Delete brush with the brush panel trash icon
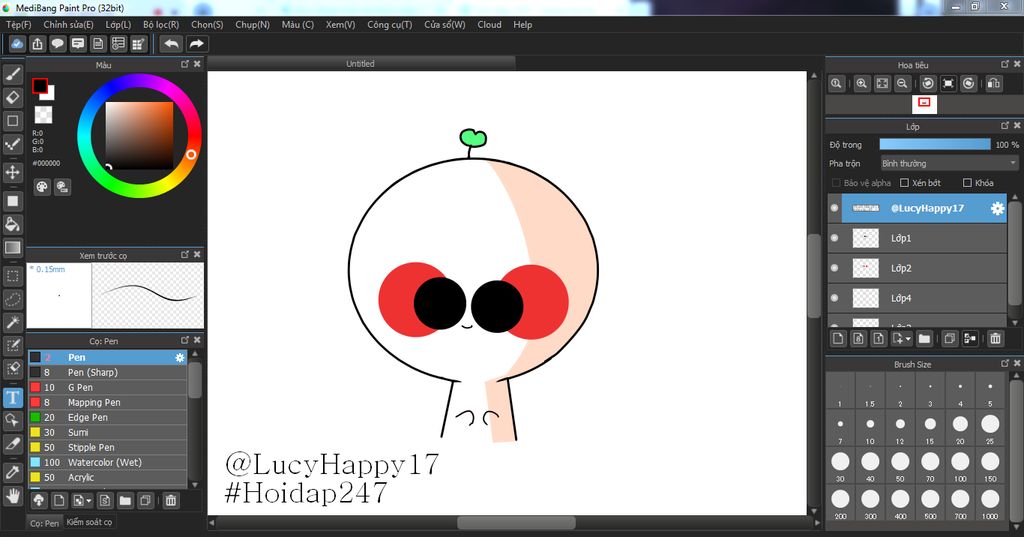The width and height of the screenshot is (1024, 537). click(170, 501)
